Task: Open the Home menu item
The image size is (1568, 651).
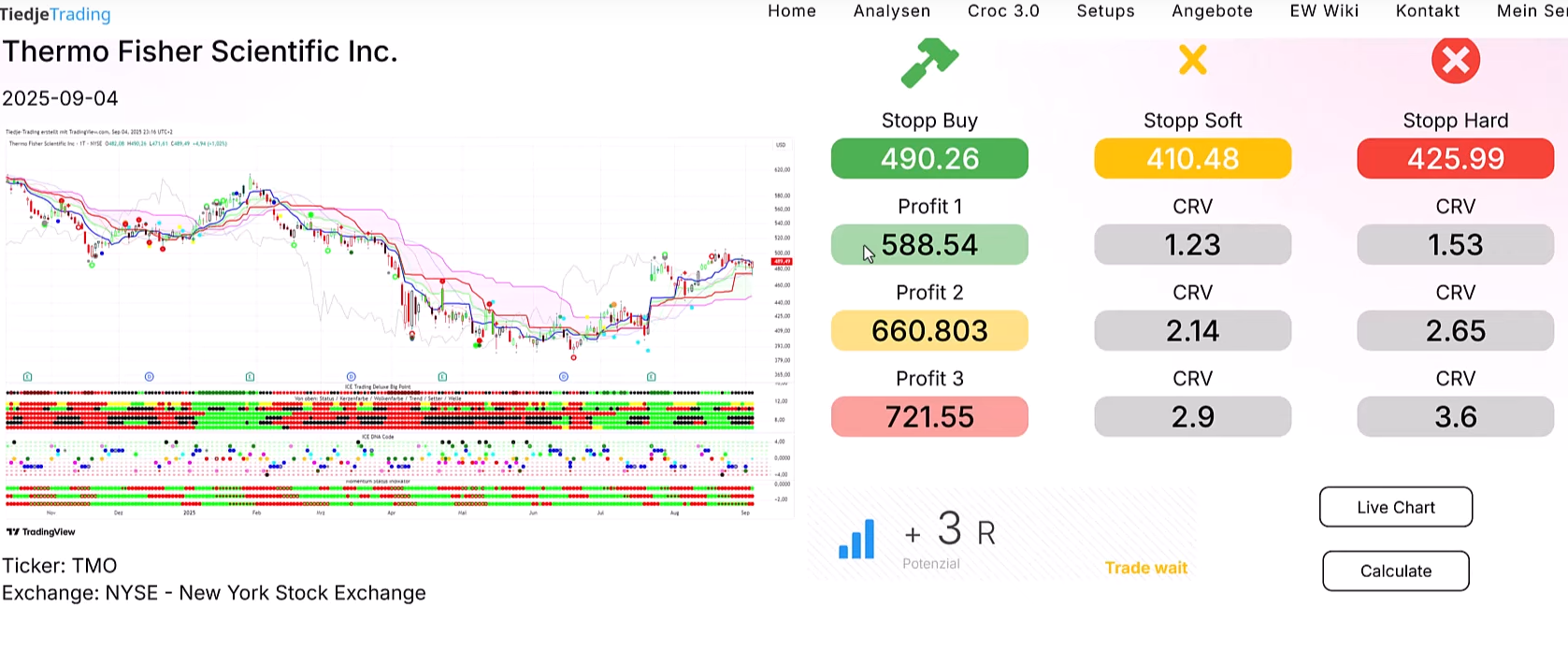Action: point(791,11)
